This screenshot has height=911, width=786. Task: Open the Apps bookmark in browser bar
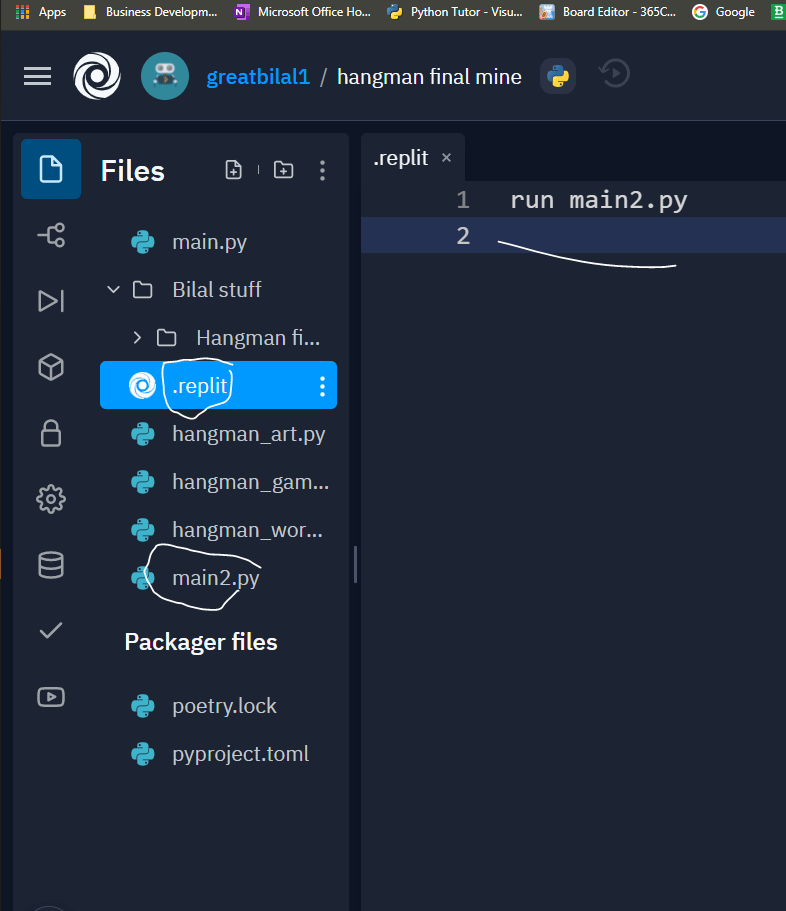click(x=41, y=12)
